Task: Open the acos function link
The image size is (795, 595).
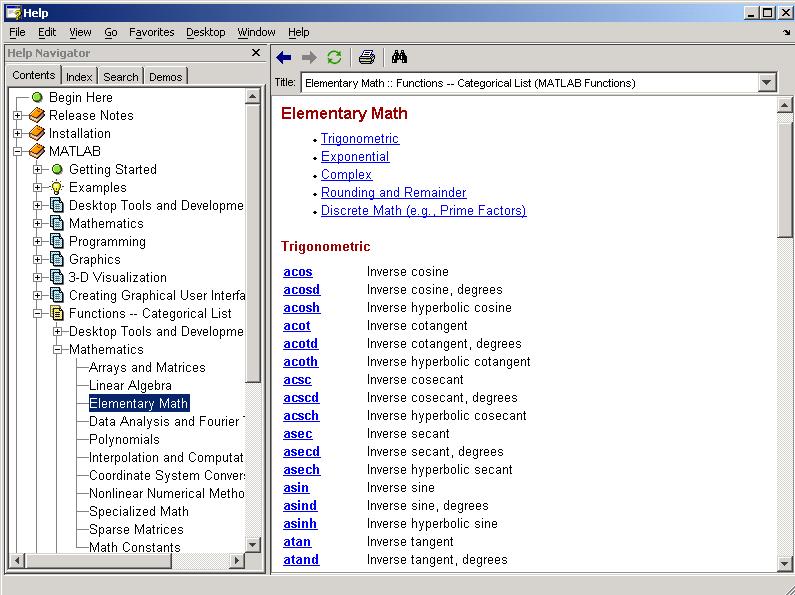Action: click(x=298, y=272)
